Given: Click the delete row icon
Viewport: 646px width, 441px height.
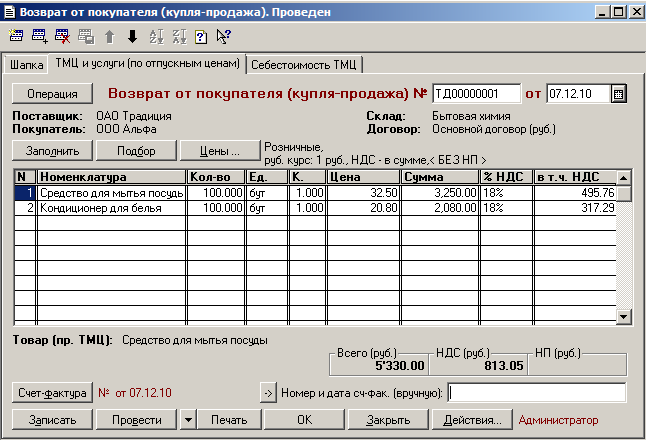Looking at the screenshot, I should (63, 37).
